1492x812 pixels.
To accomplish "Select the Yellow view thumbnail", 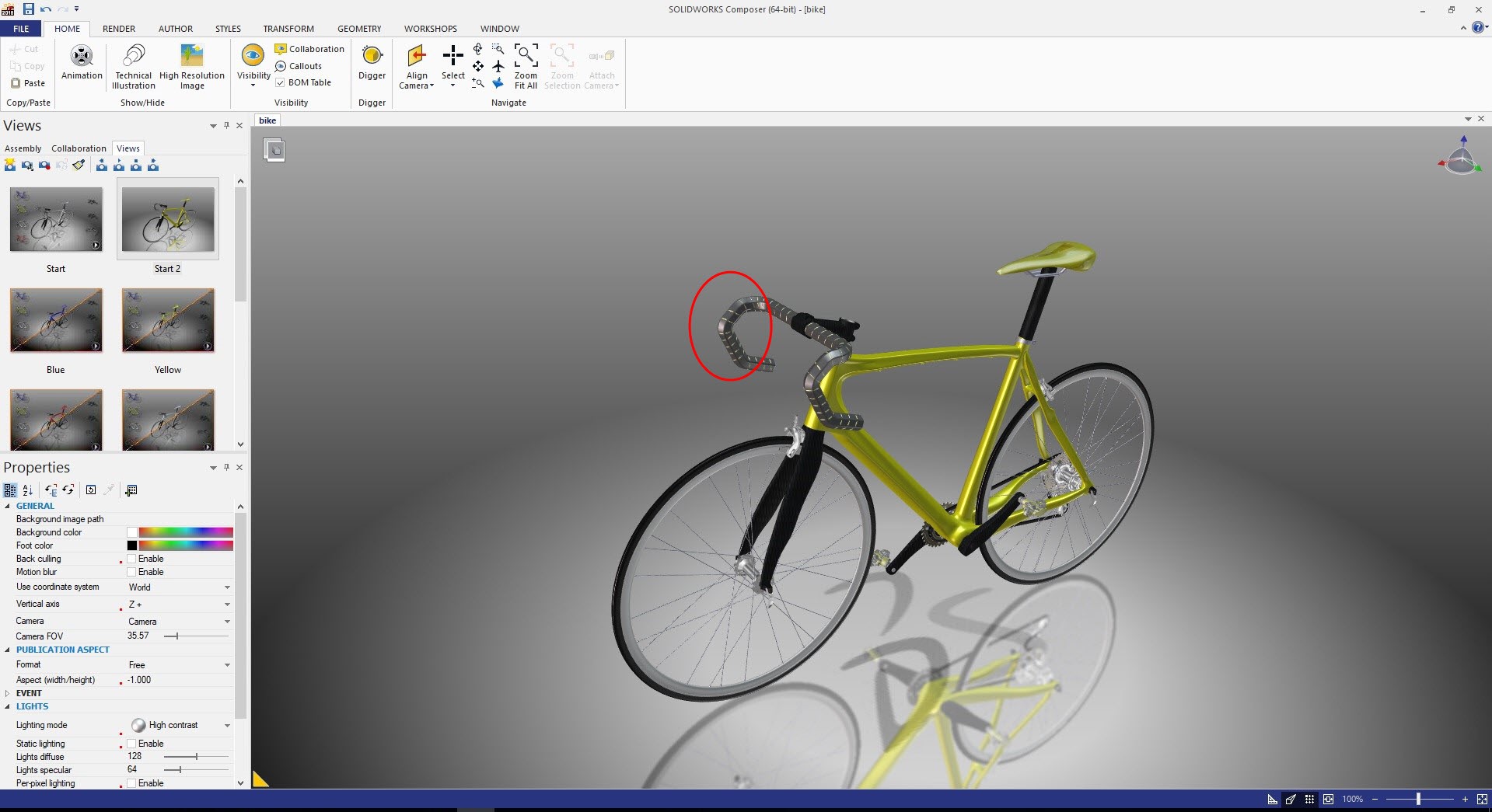I will (x=168, y=321).
